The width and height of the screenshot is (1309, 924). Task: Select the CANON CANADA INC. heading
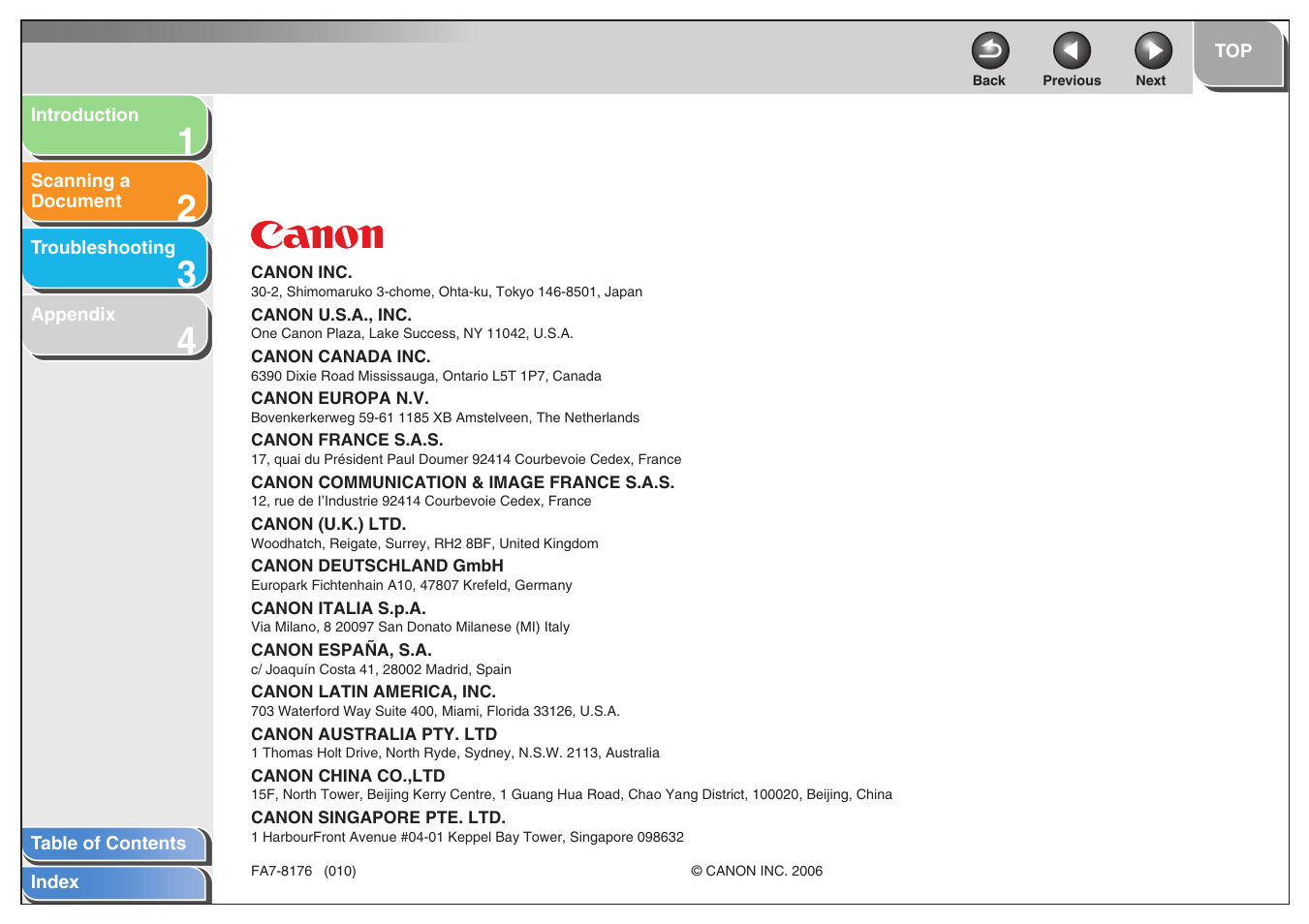coord(341,356)
